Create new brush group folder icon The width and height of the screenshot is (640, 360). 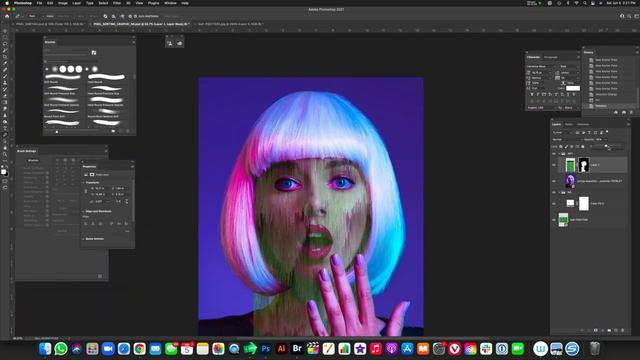click(x=113, y=131)
